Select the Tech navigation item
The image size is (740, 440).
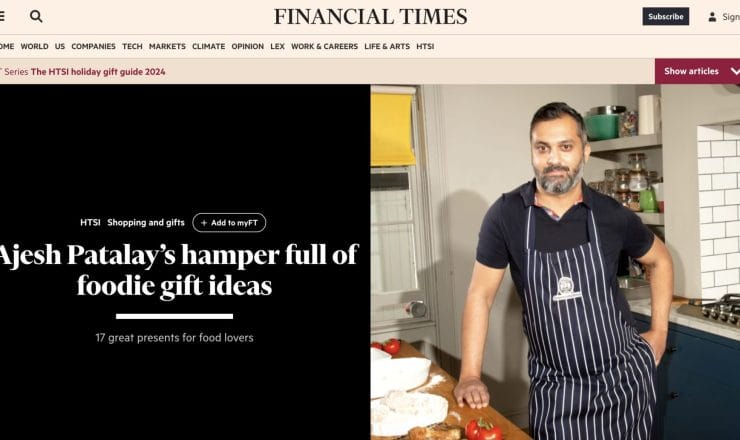(x=132, y=46)
